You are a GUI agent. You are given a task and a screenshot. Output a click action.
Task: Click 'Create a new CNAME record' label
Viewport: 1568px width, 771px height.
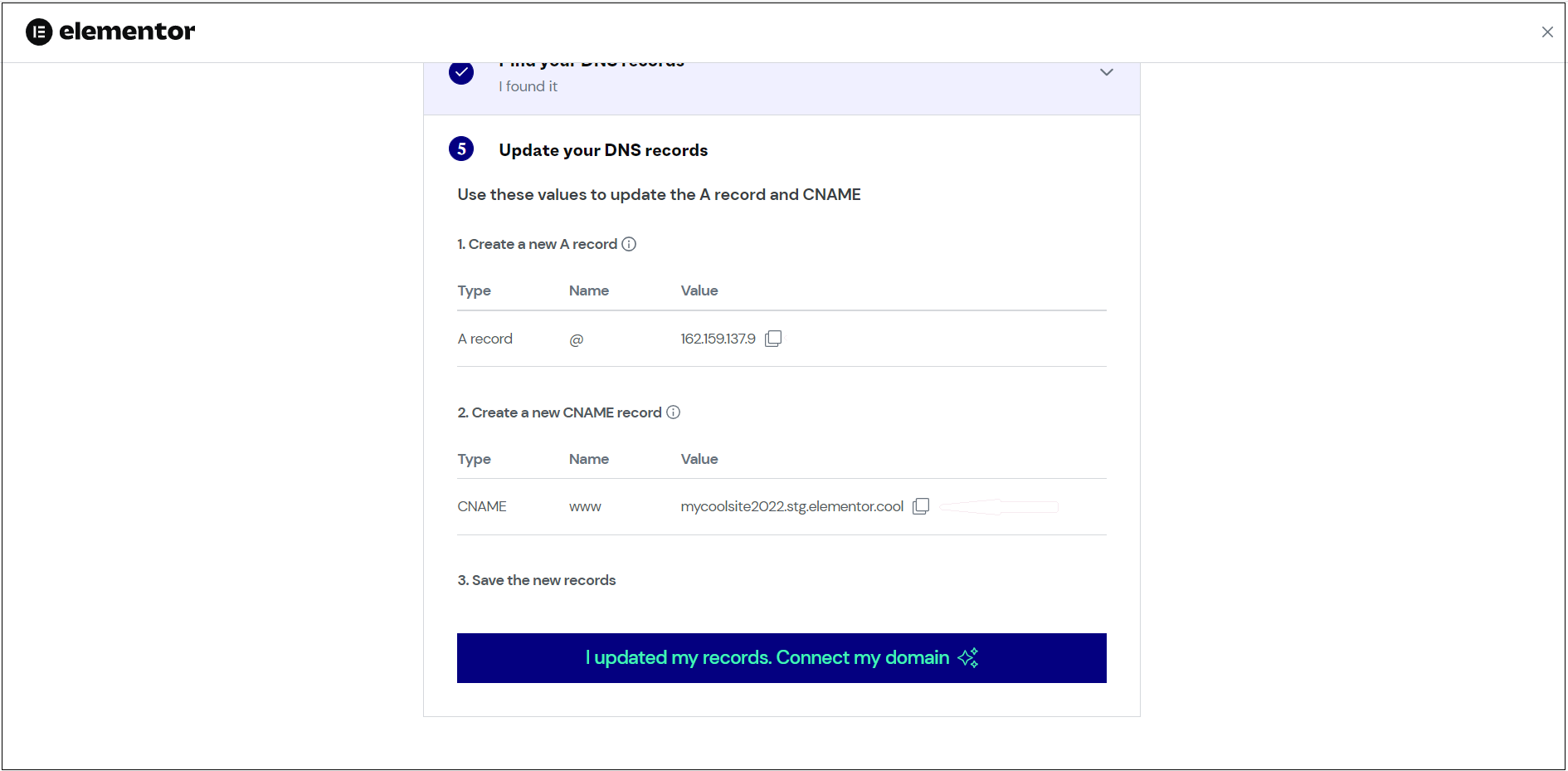[x=559, y=412]
